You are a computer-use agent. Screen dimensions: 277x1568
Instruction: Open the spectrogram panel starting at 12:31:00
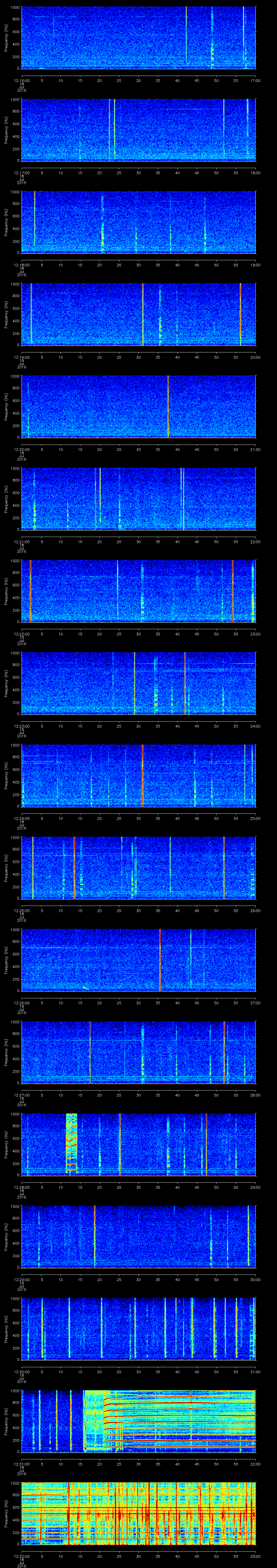(x=138, y=1422)
